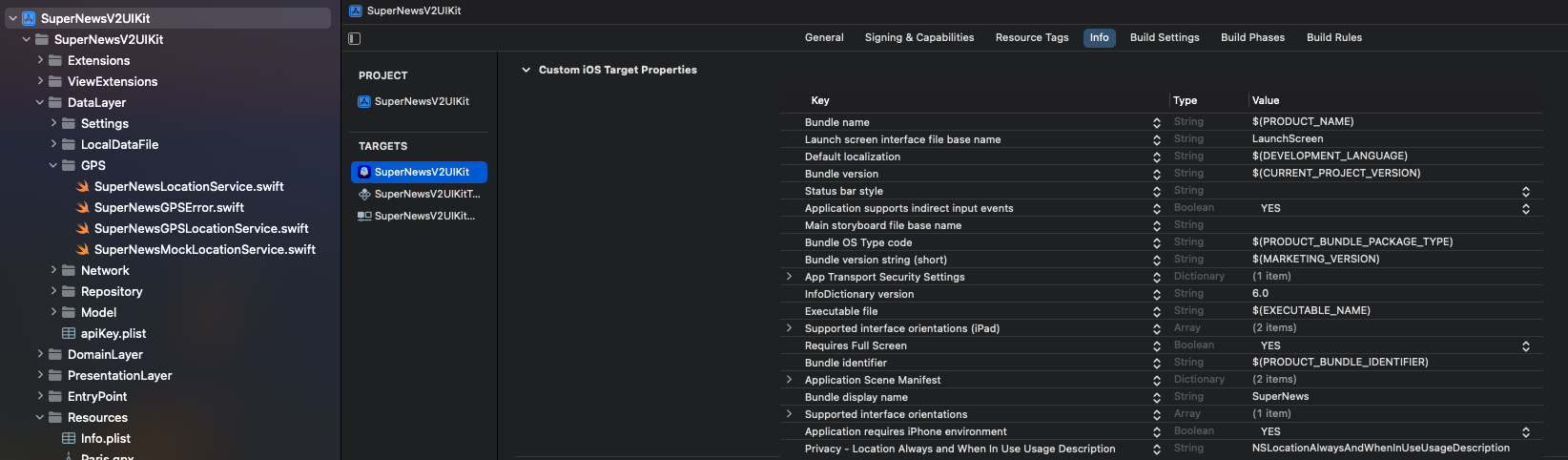Screen dimensions: 1568x460
Task: Open indirect input events Boolean value dropdown
Action: point(1526,208)
